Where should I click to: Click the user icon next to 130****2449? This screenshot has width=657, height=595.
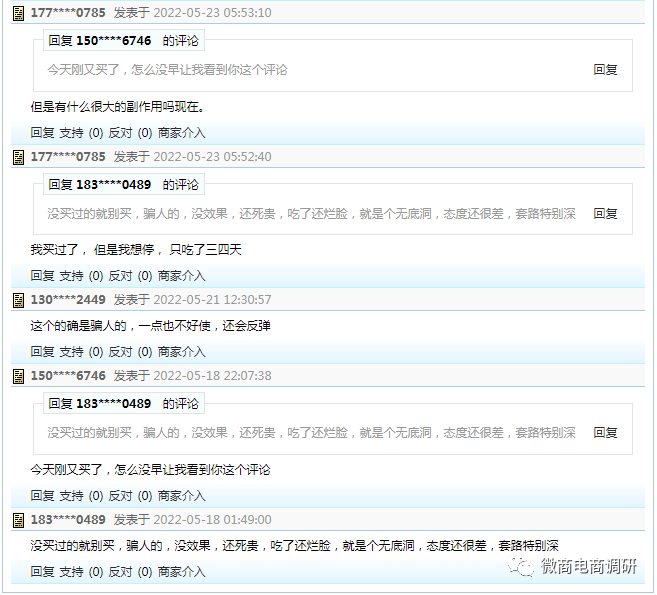(18, 300)
